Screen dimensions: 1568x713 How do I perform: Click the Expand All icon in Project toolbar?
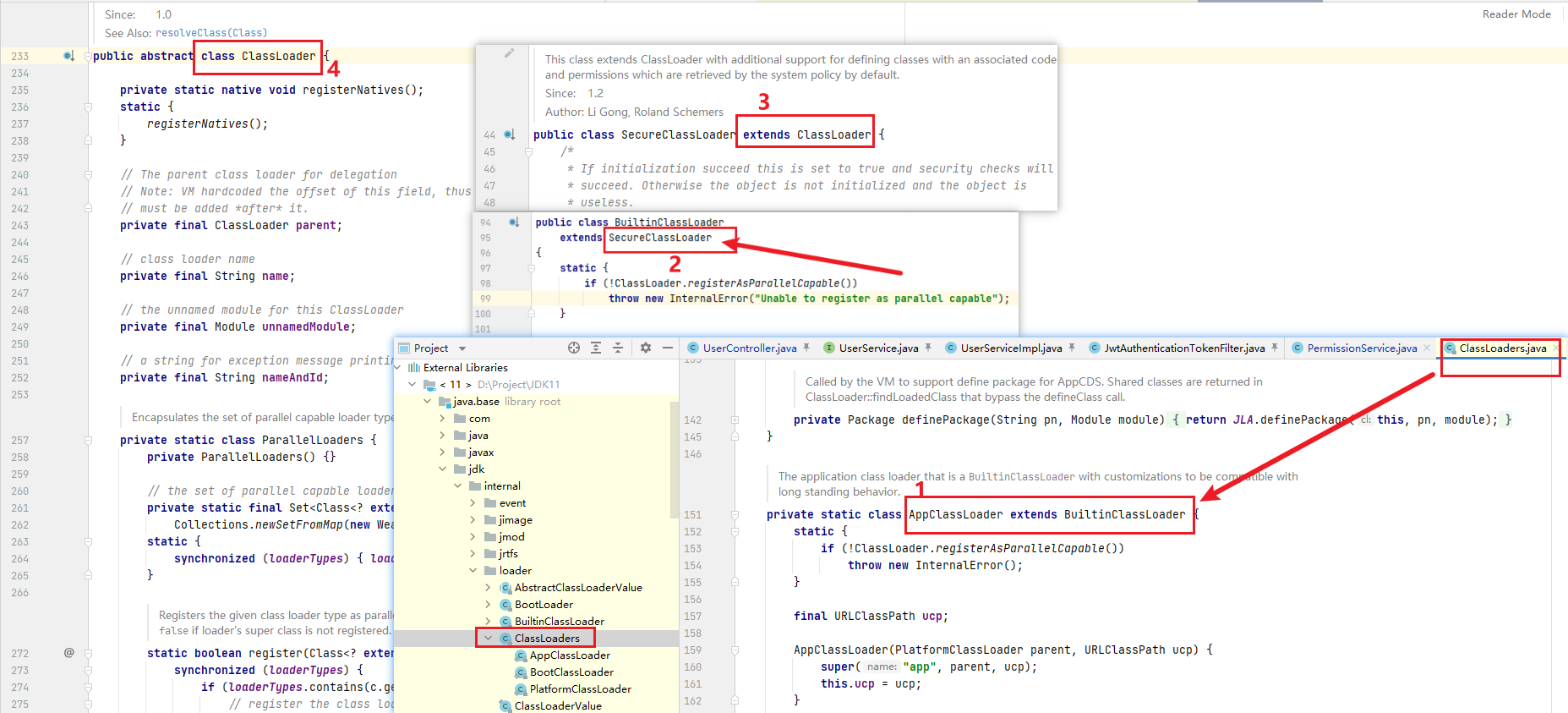(596, 348)
